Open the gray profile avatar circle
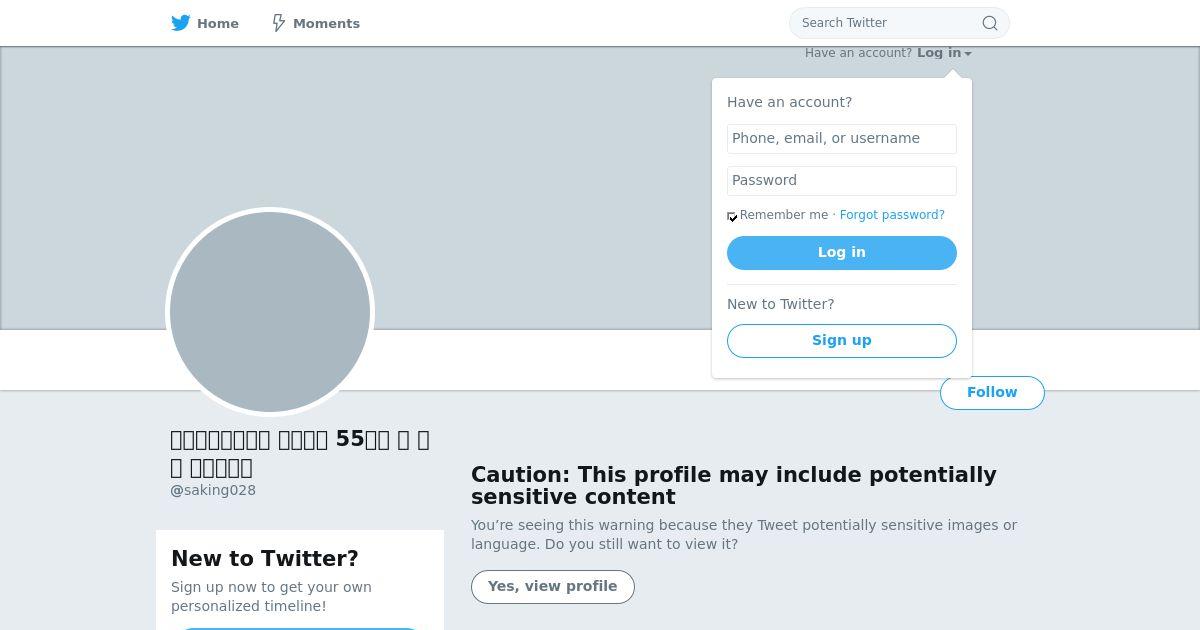 (270, 311)
